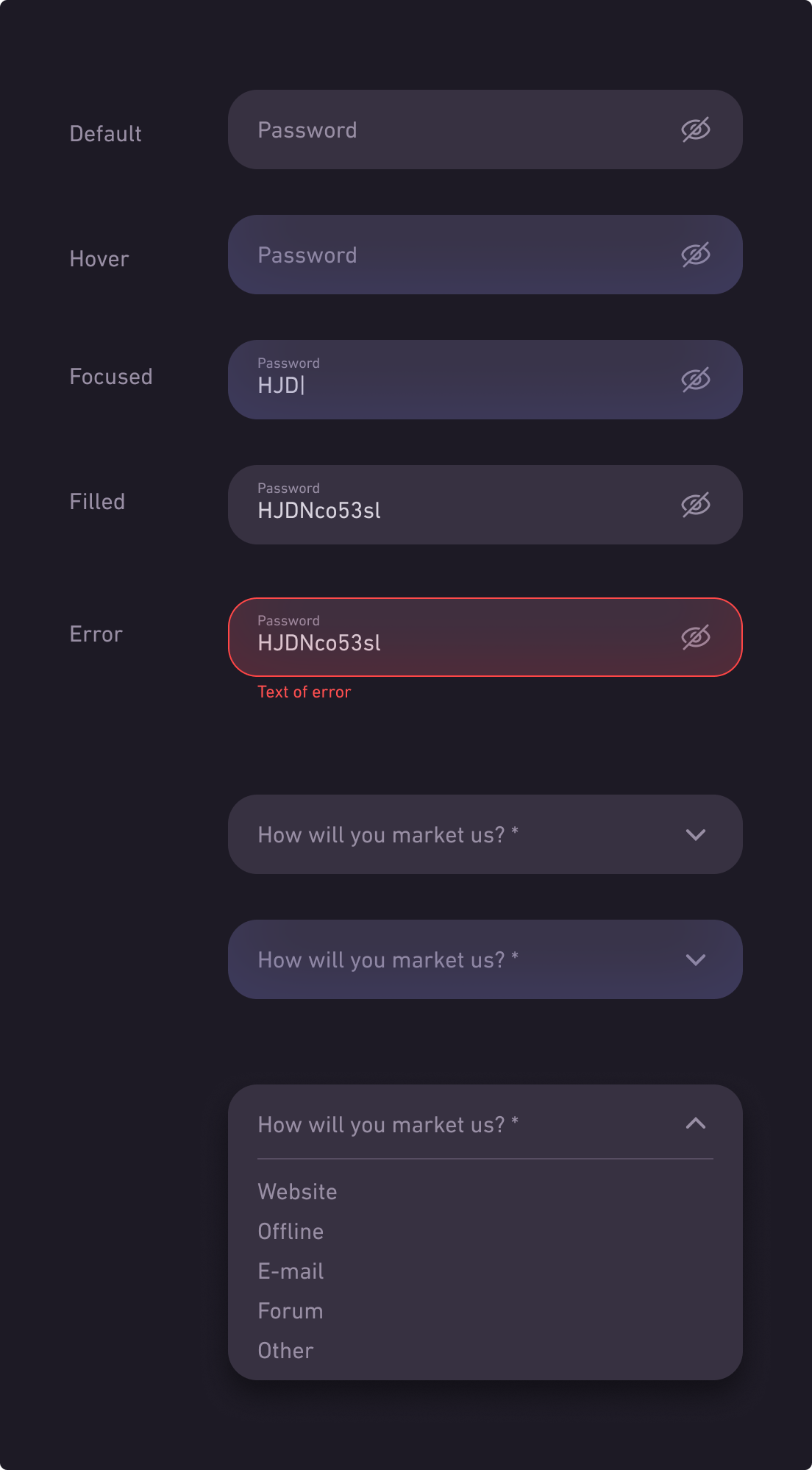
Task: Toggle eye icon in Error password field
Action: [x=695, y=637]
